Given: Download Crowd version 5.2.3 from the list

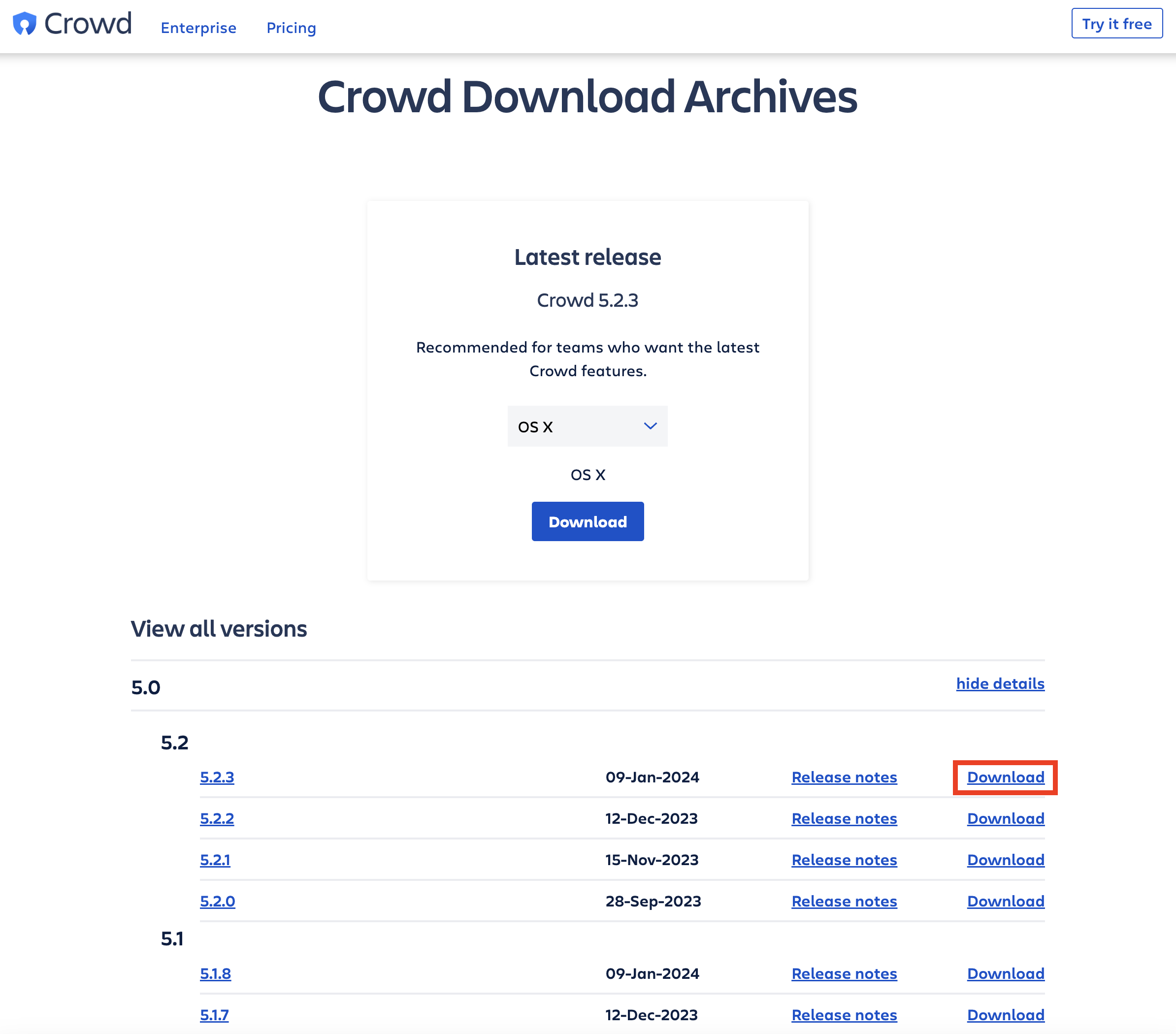Looking at the screenshot, I should tap(1005, 777).
